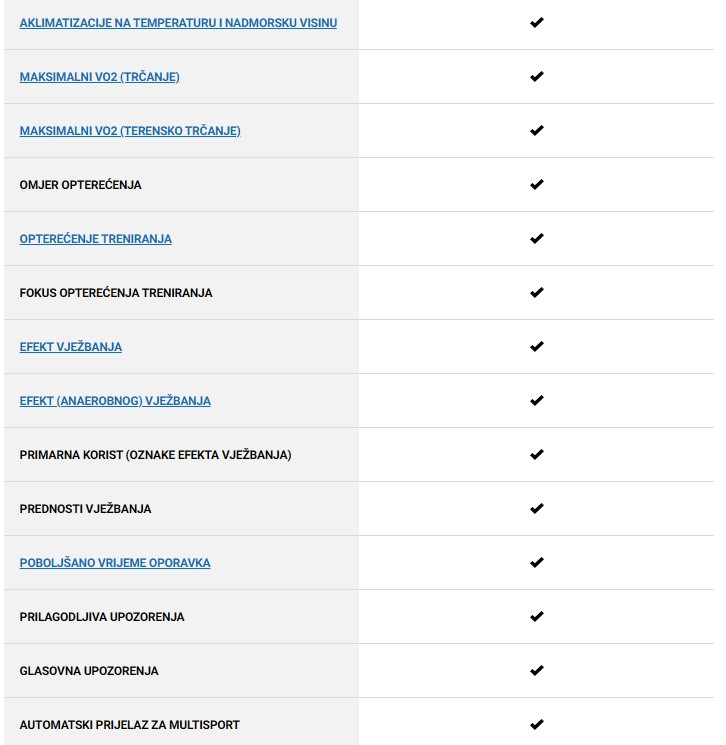
Task: Click checkmark for Automatski prijelaz za multisport
Action: pyautogui.click(x=537, y=724)
